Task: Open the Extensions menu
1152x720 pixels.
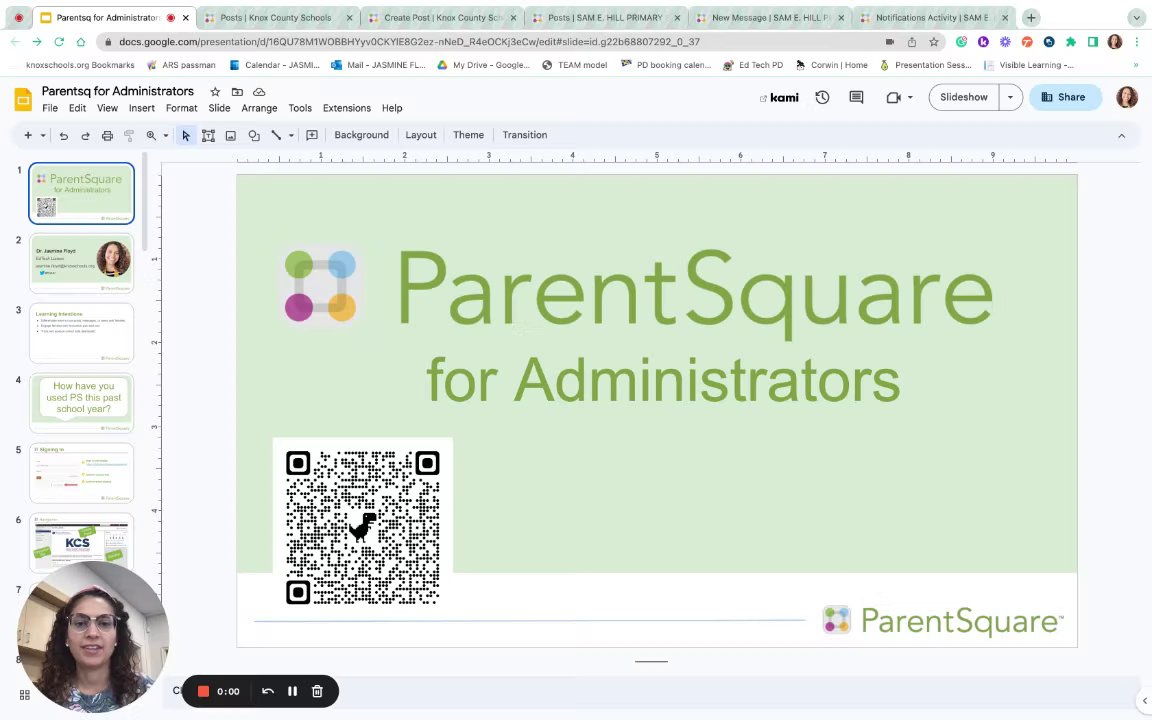Action: [x=347, y=108]
